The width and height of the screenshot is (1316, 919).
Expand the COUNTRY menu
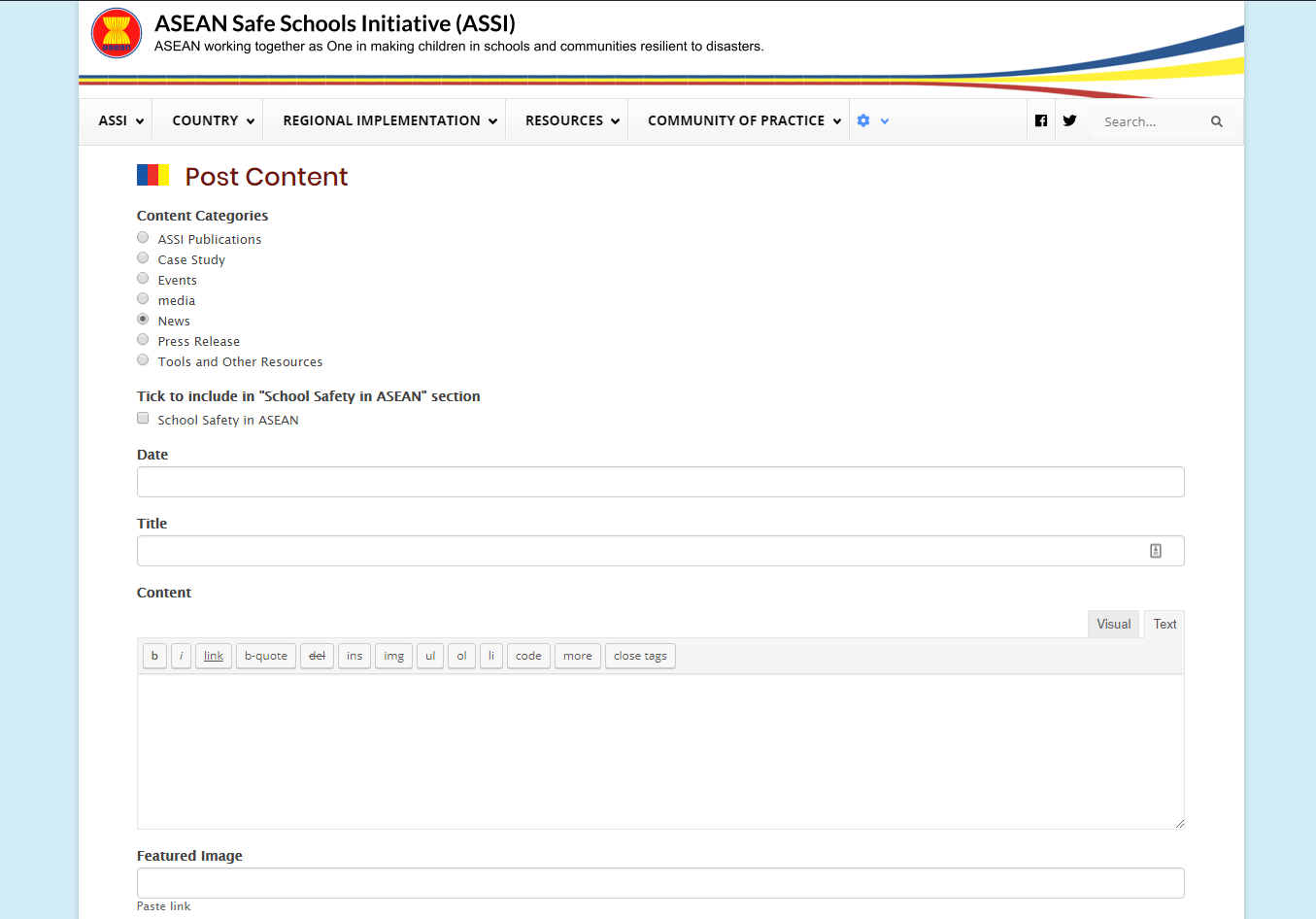214,121
